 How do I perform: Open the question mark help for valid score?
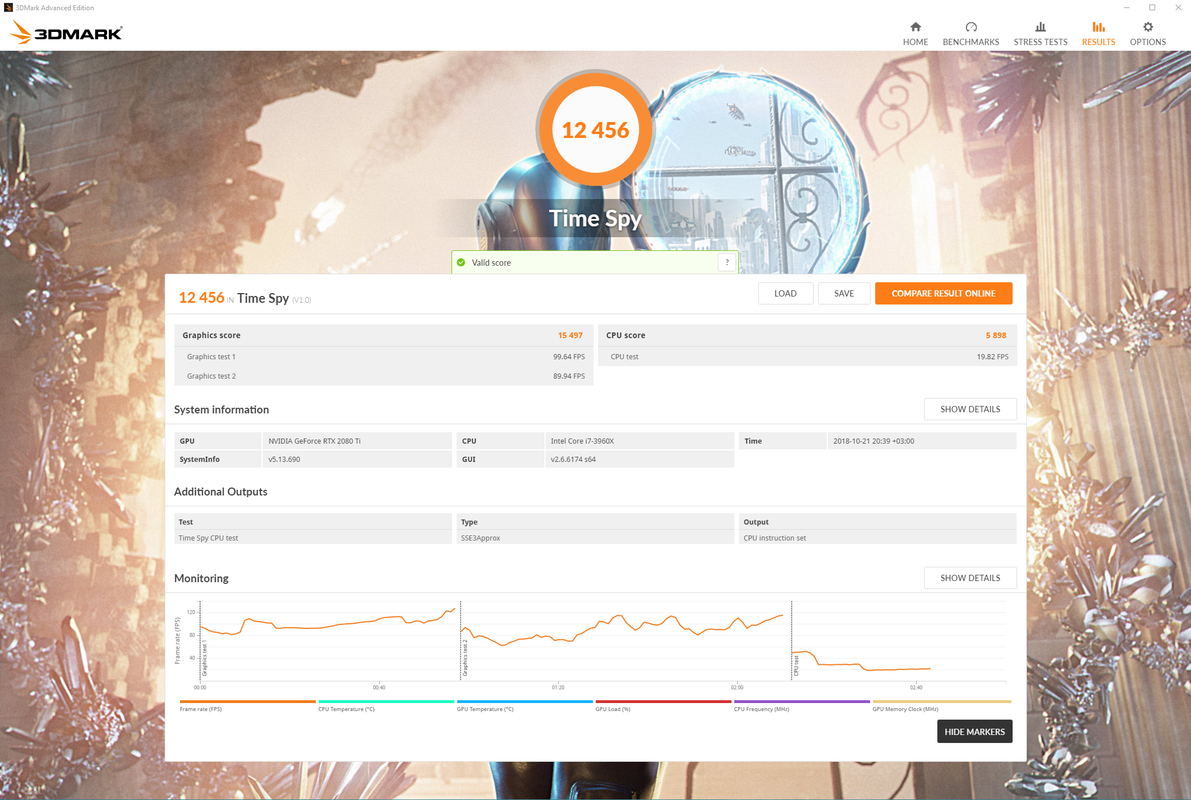(x=727, y=262)
